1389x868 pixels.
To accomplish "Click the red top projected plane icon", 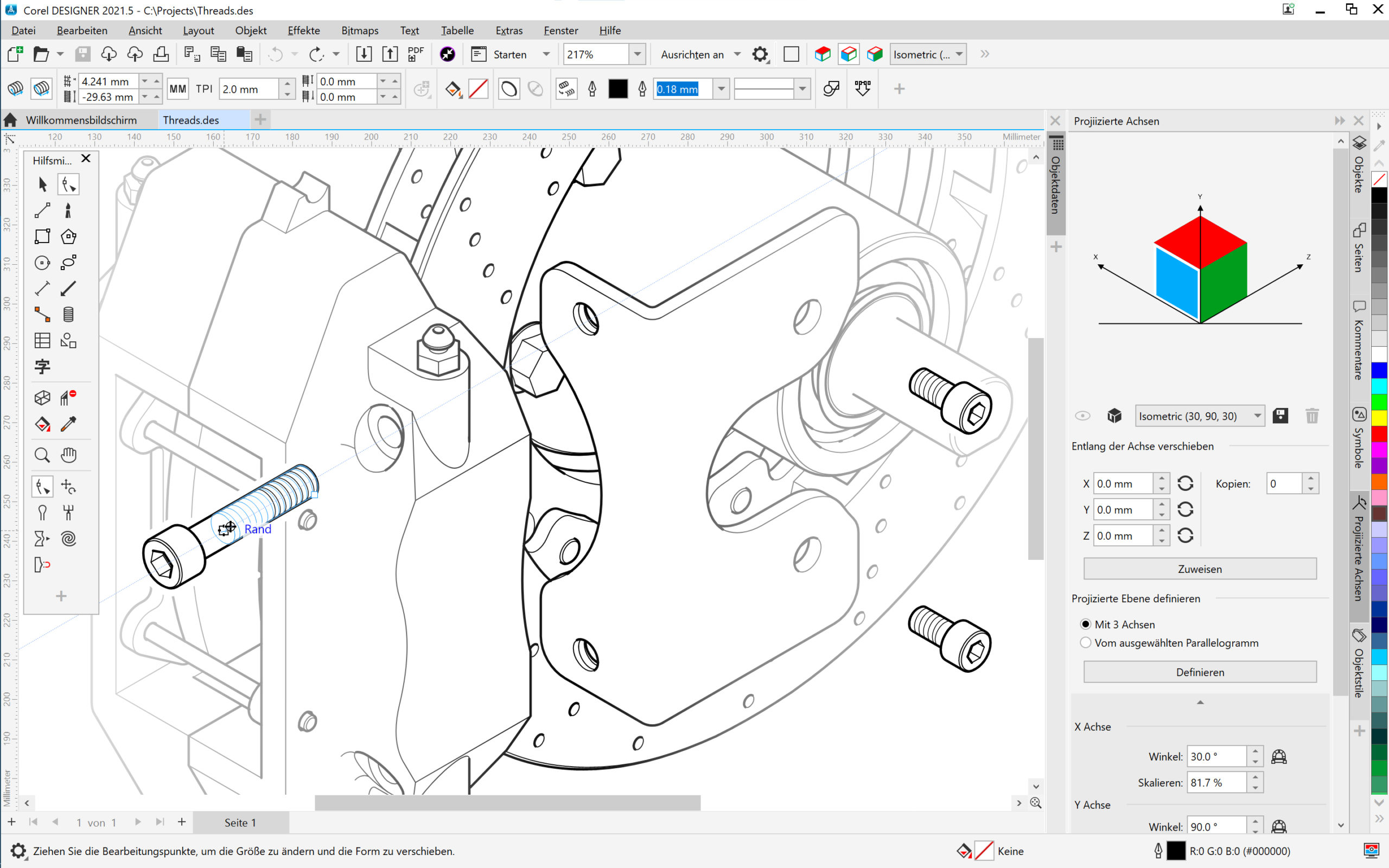I will 822,53.
